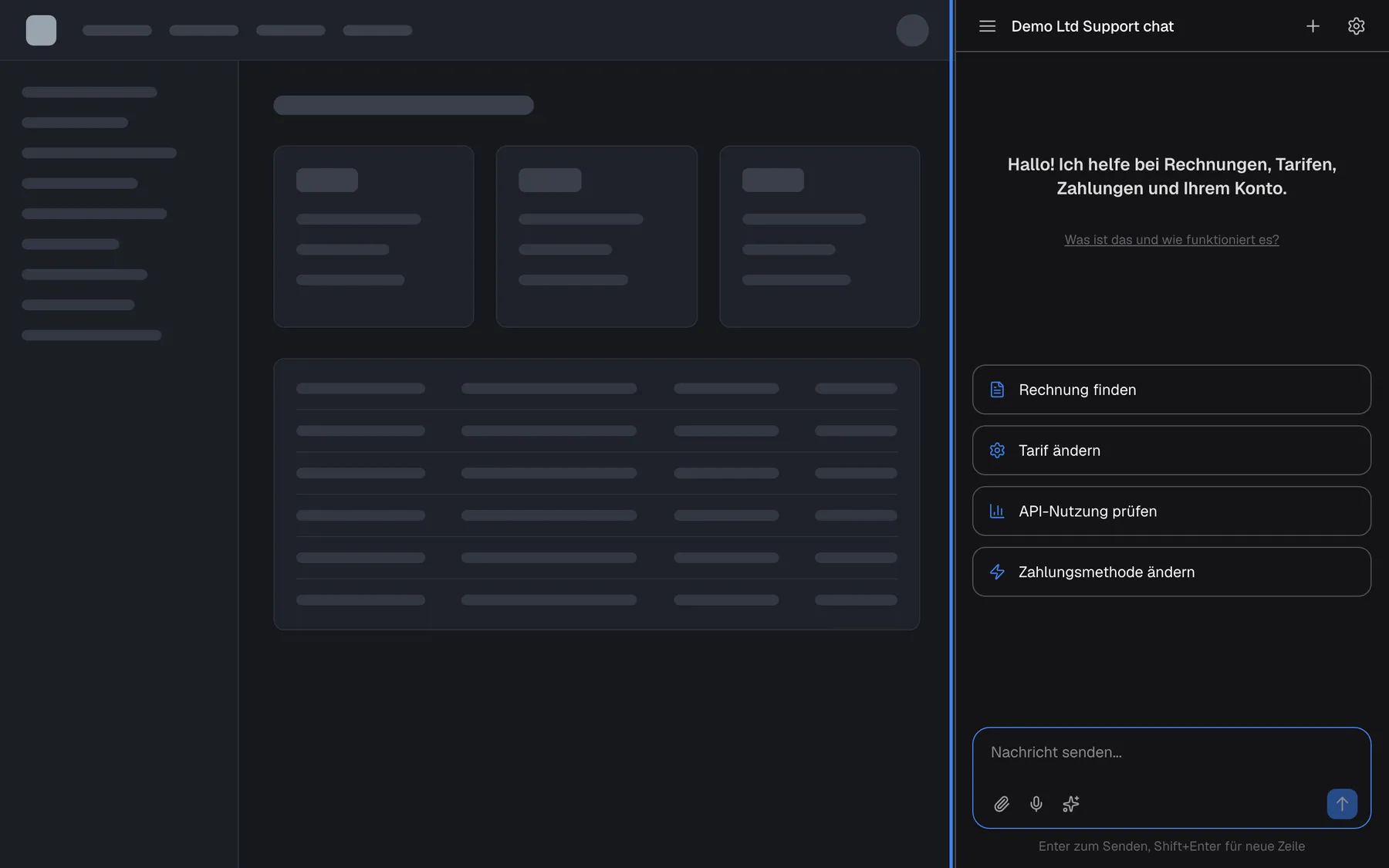Screen dimensions: 1389x868
Task: Send message with the arrow-up button
Action: click(1342, 804)
